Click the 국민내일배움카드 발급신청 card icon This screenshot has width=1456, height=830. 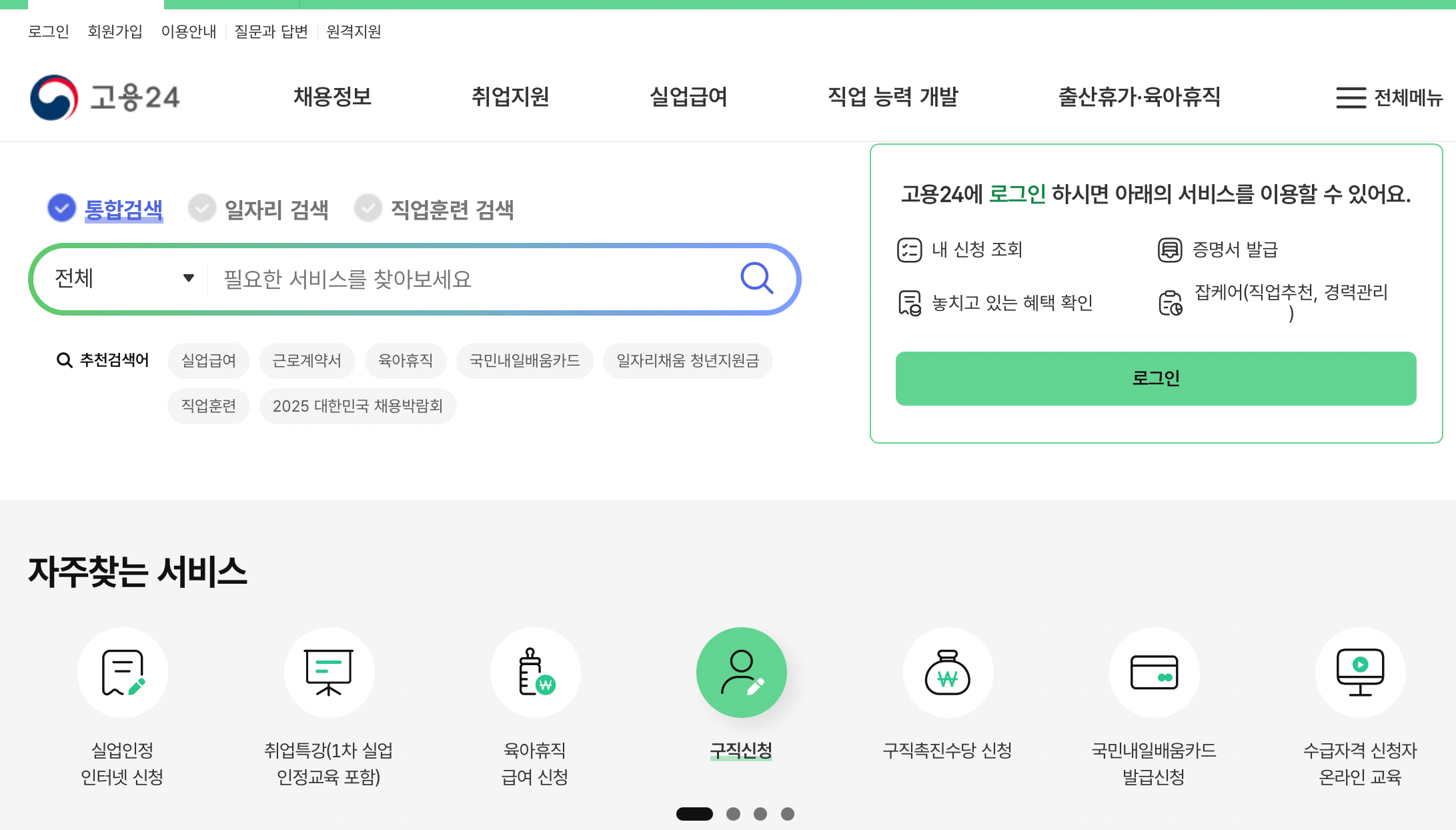(1155, 673)
